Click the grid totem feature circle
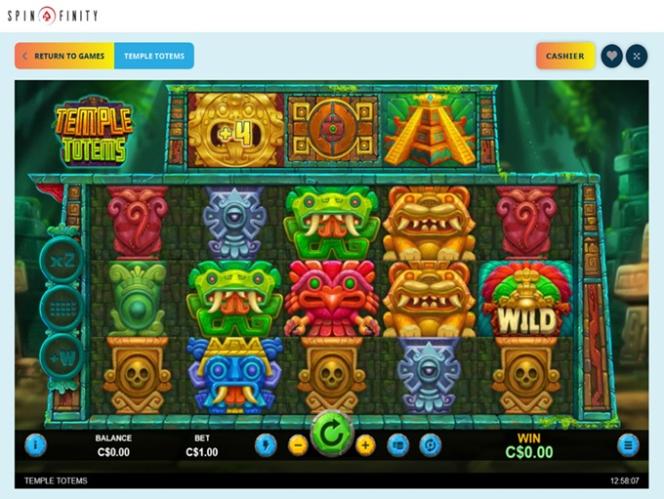Screen dimensions: 664x499 (x=62, y=309)
